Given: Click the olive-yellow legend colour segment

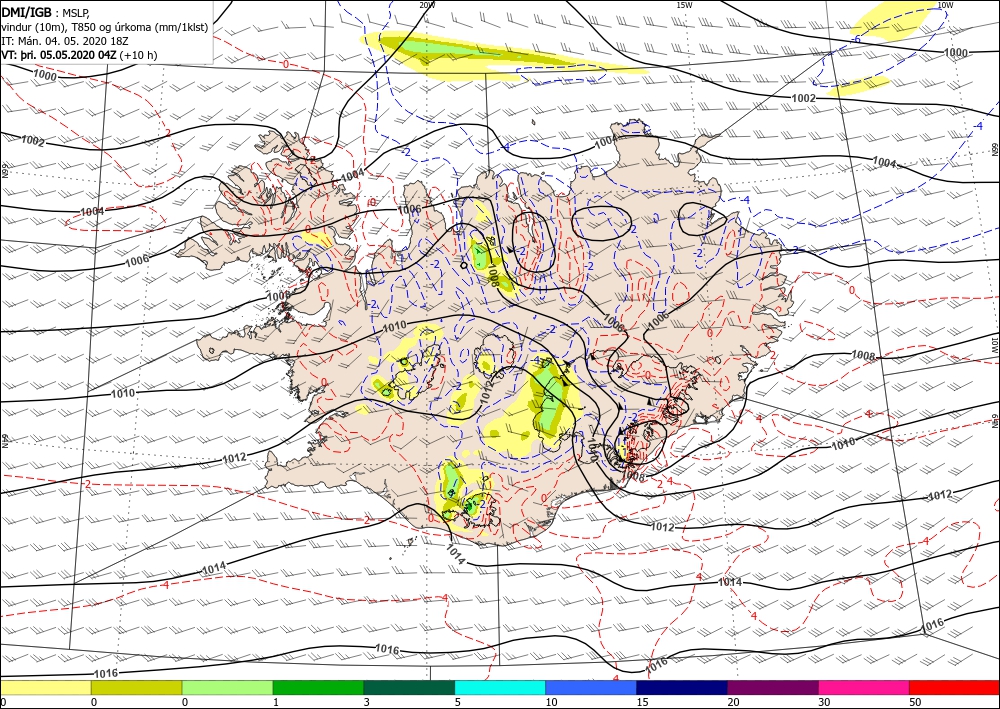Looking at the screenshot, I should pos(136,687).
